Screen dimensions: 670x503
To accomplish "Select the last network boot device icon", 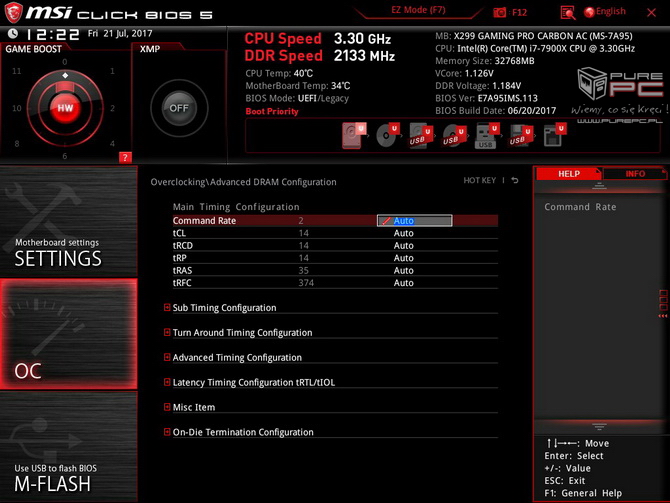I will point(555,135).
